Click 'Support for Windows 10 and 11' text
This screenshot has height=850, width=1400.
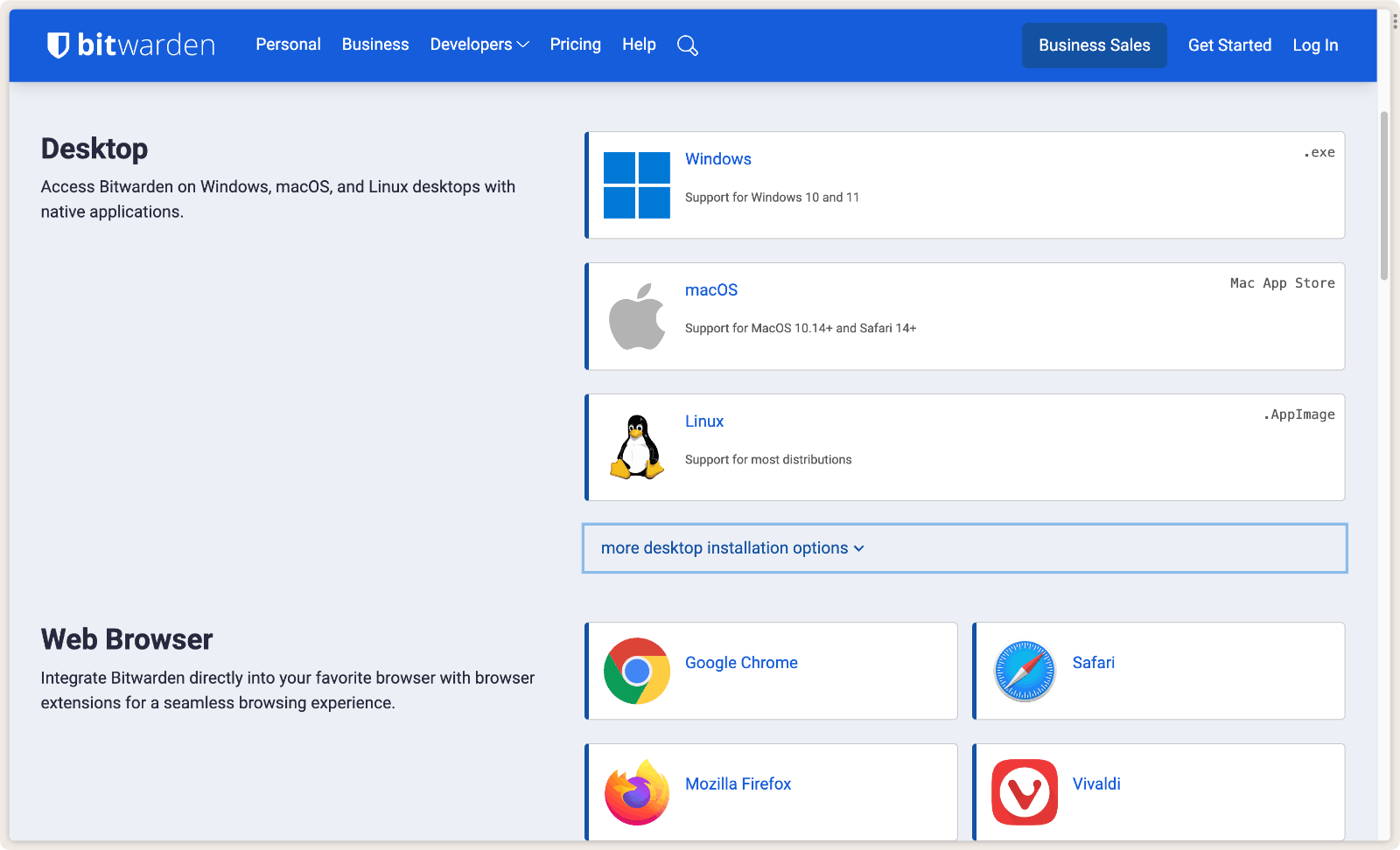click(772, 198)
